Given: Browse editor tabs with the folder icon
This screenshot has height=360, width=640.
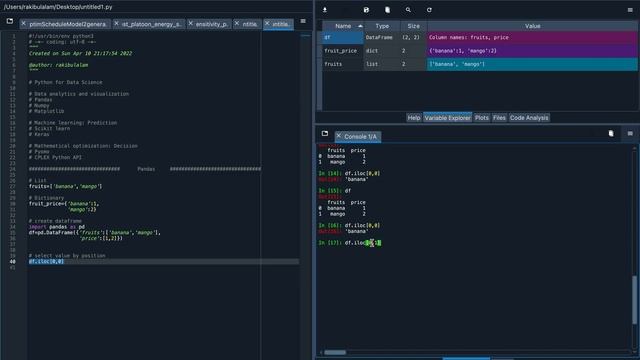Looking at the screenshot, I should coord(10,21).
